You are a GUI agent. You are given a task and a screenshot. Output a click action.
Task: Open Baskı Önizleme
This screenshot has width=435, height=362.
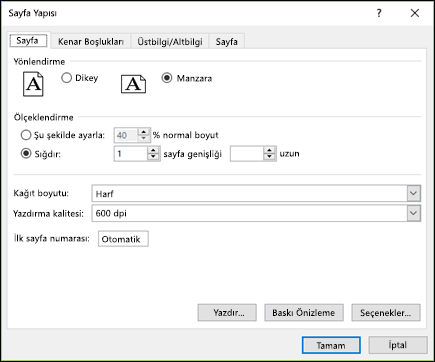tap(304, 313)
